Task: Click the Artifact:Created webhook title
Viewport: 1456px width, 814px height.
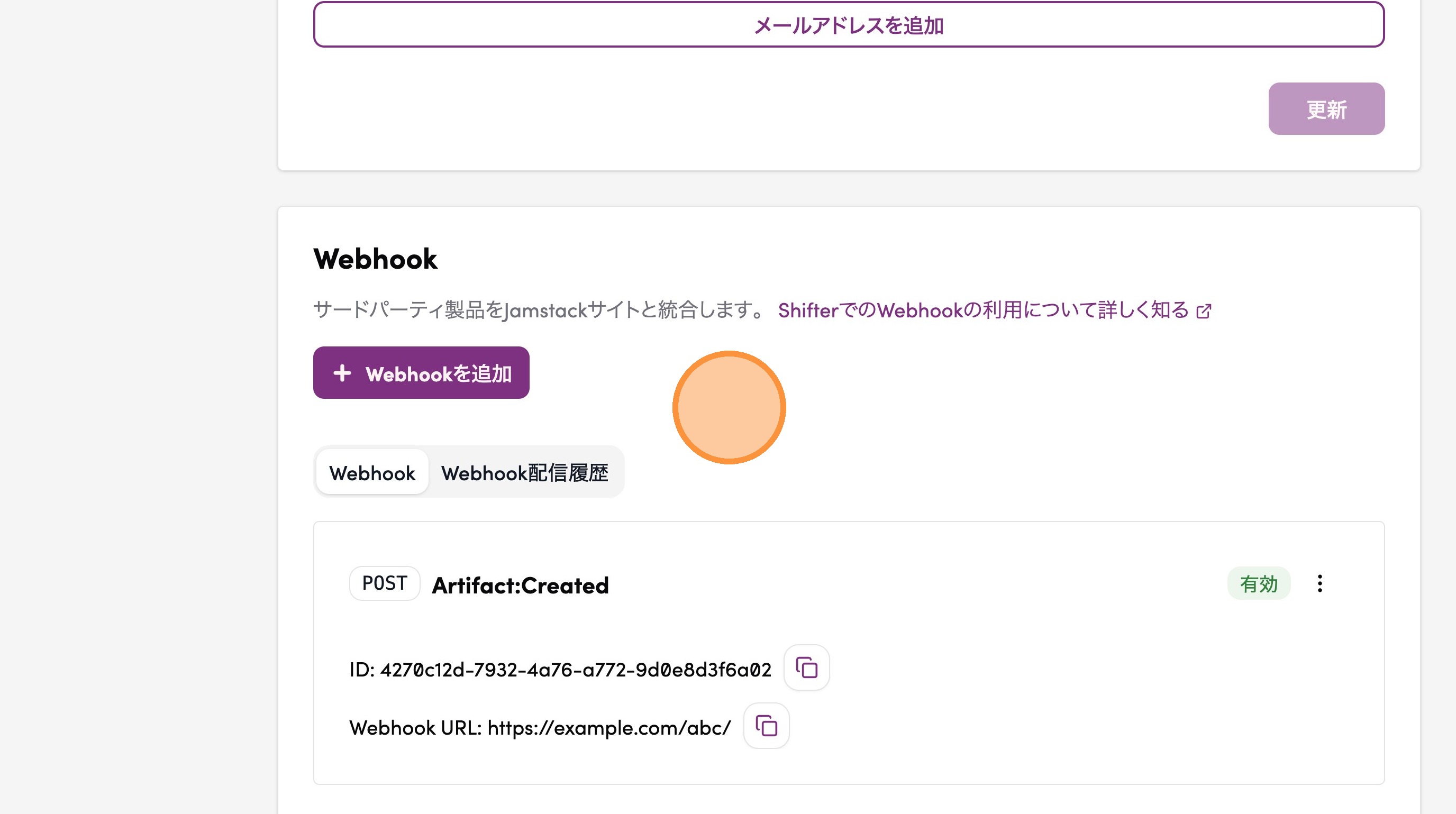Action: pos(520,586)
